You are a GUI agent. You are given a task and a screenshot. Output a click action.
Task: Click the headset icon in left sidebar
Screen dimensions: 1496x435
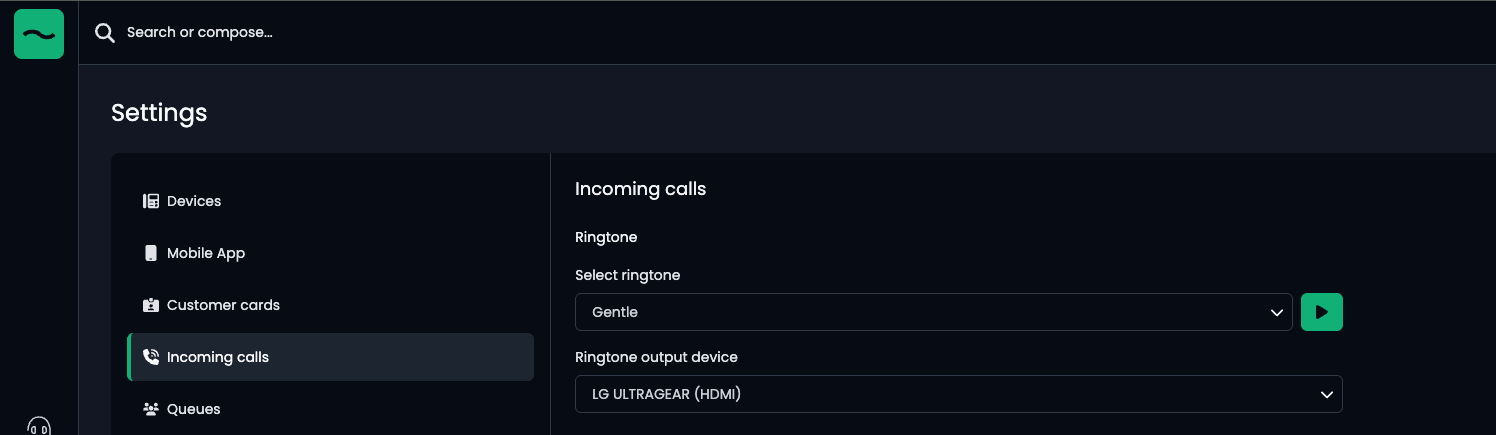pyautogui.click(x=39, y=426)
